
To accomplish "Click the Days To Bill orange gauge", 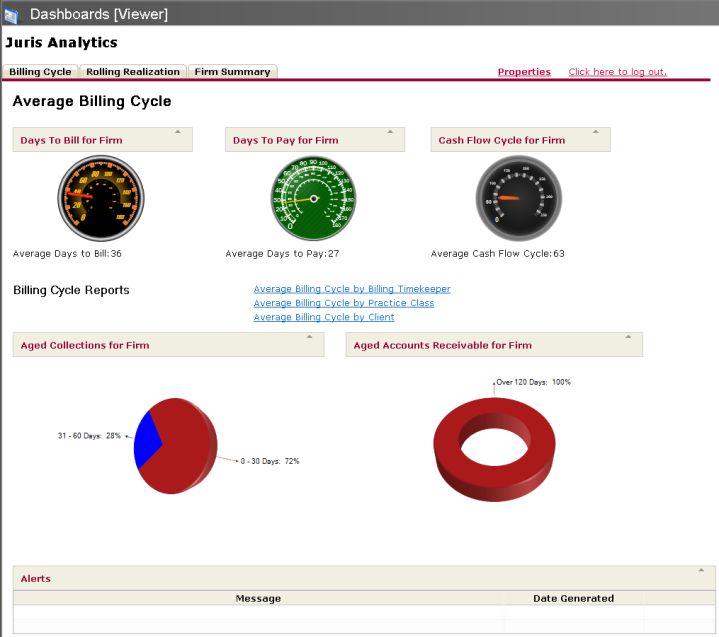I will click(x=101, y=198).
